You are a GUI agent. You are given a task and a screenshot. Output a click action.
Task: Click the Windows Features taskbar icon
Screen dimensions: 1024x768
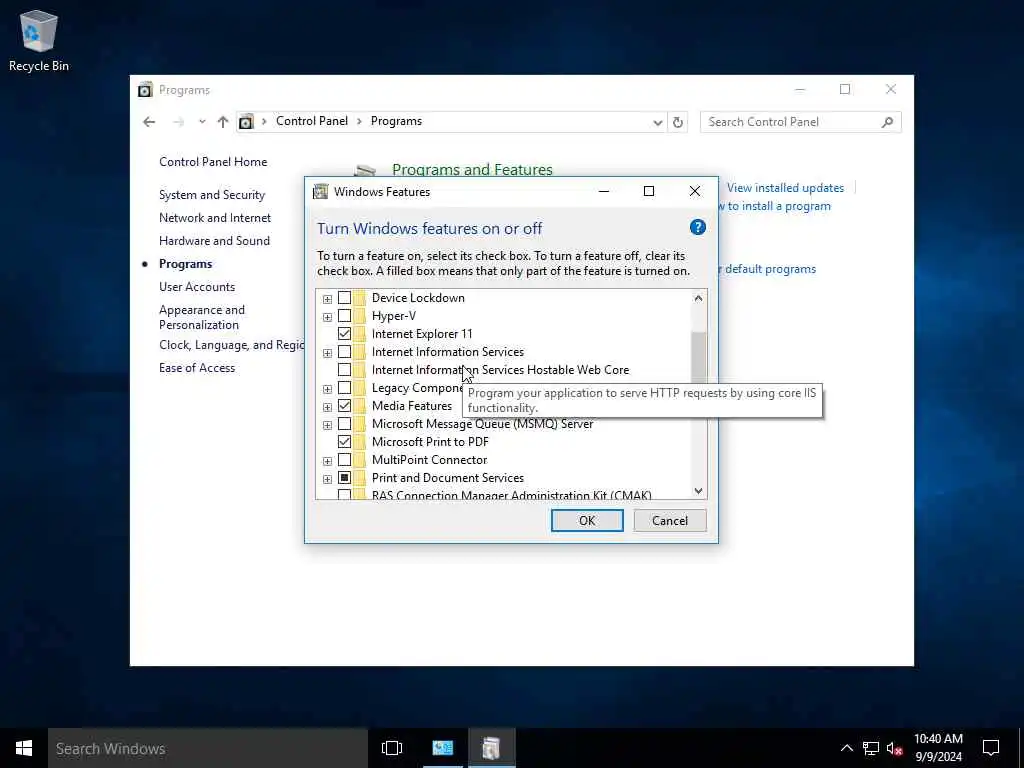click(491, 748)
